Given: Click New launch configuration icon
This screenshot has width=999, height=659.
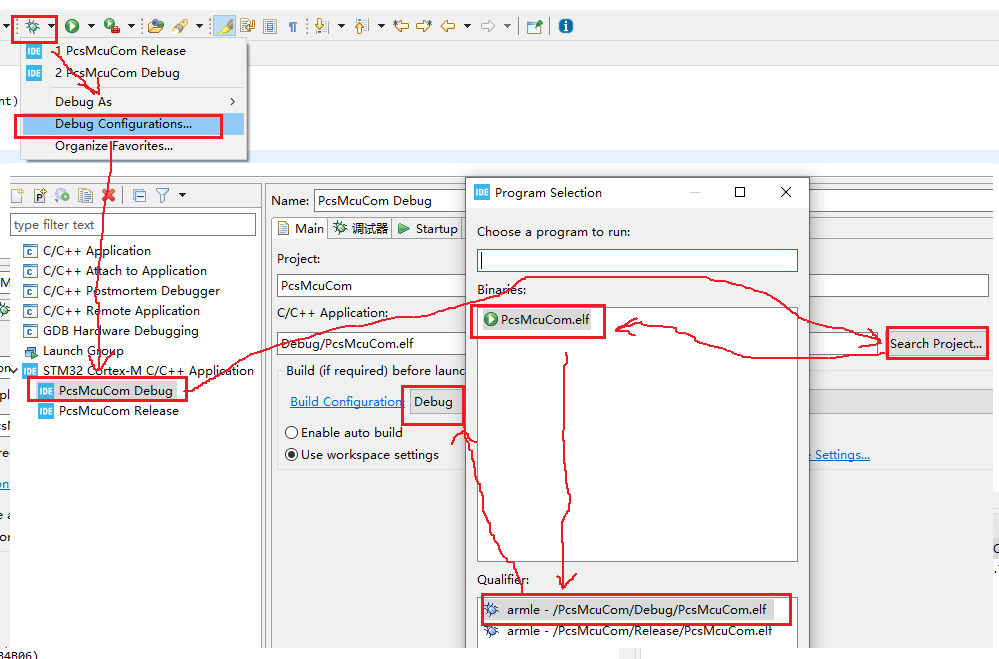Looking at the screenshot, I should pyautogui.click(x=17, y=195).
